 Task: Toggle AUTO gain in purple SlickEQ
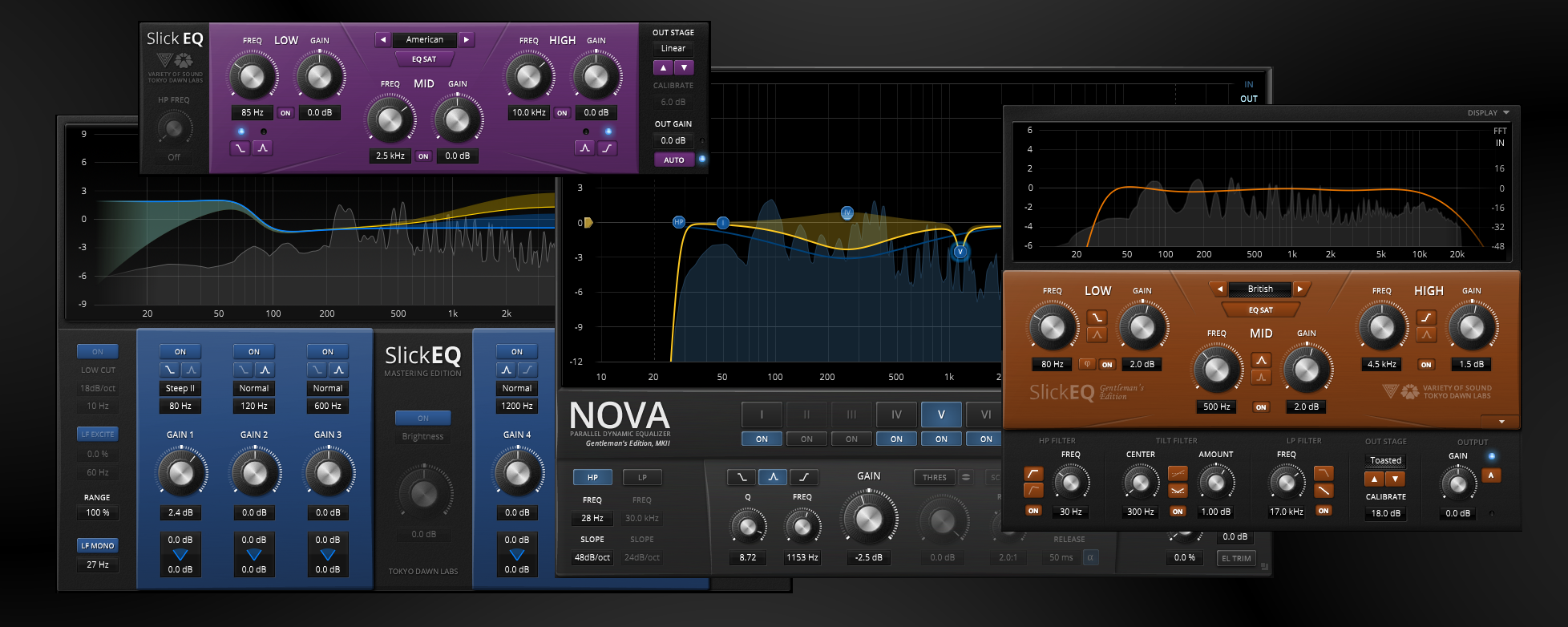point(674,160)
